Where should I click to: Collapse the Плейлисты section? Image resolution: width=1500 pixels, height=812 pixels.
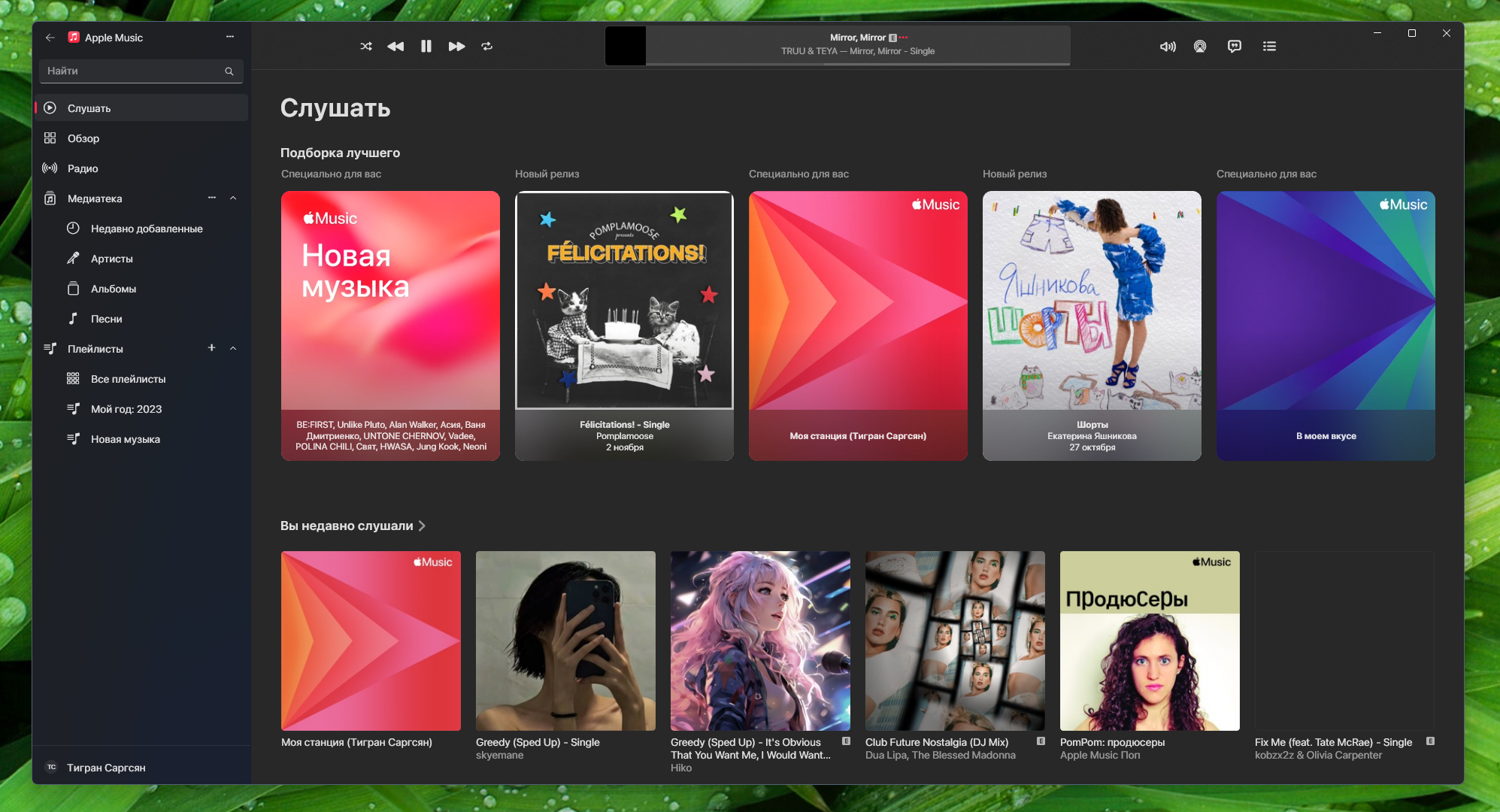233,348
